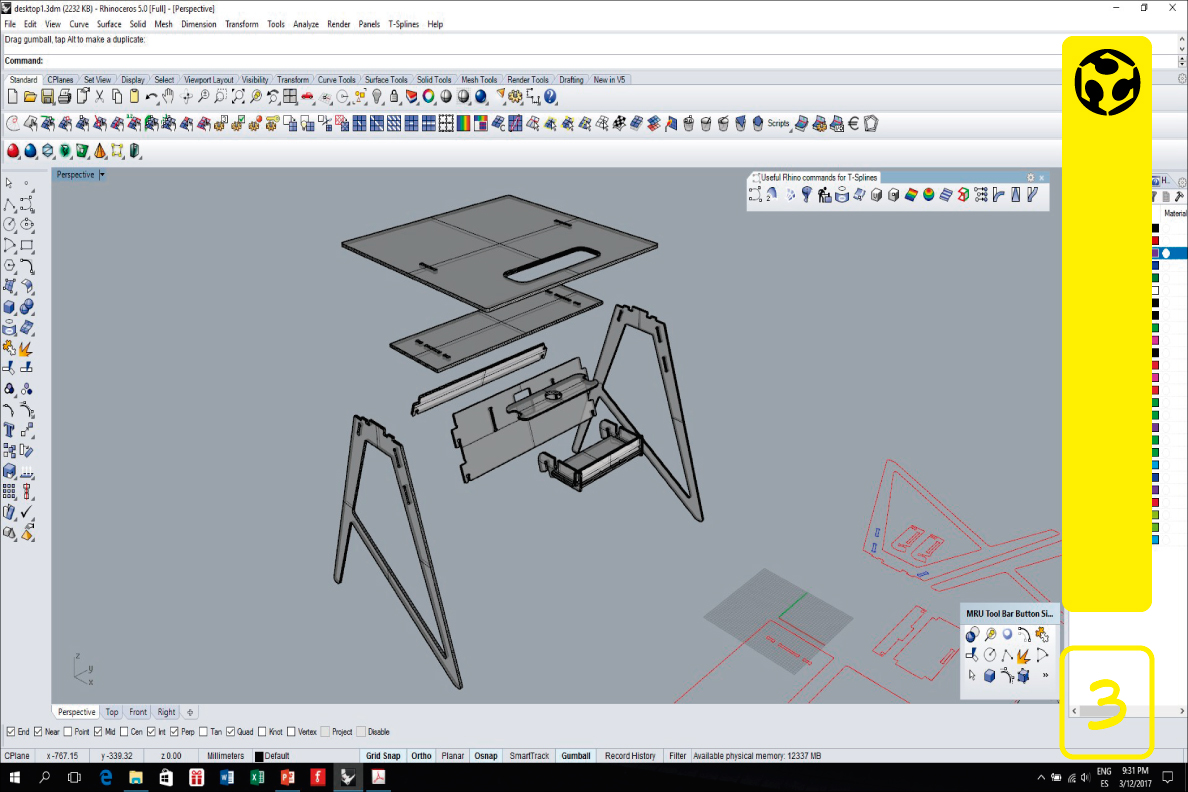Click the Default layer black swatch
Viewport: 1188px width, 792px height.
point(259,757)
